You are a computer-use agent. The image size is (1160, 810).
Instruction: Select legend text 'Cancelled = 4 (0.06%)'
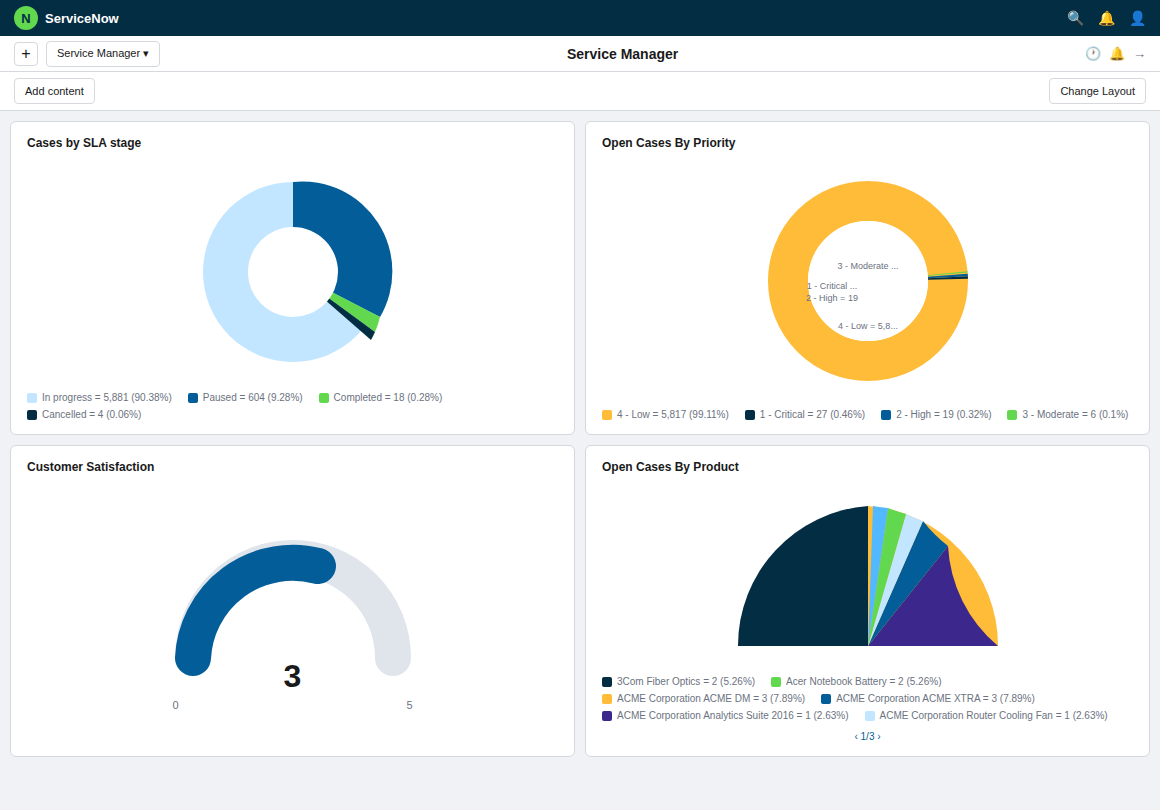pos(92,414)
